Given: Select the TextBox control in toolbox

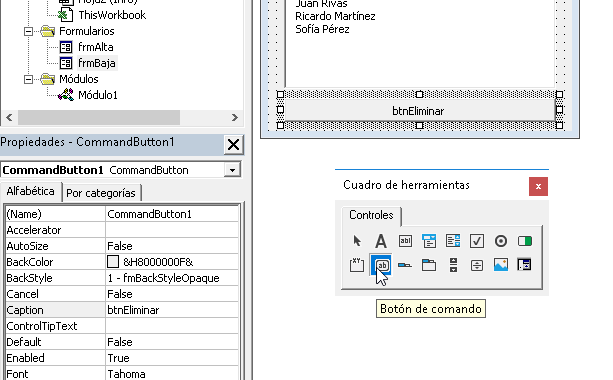Looking at the screenshot, I should (405, 241).
